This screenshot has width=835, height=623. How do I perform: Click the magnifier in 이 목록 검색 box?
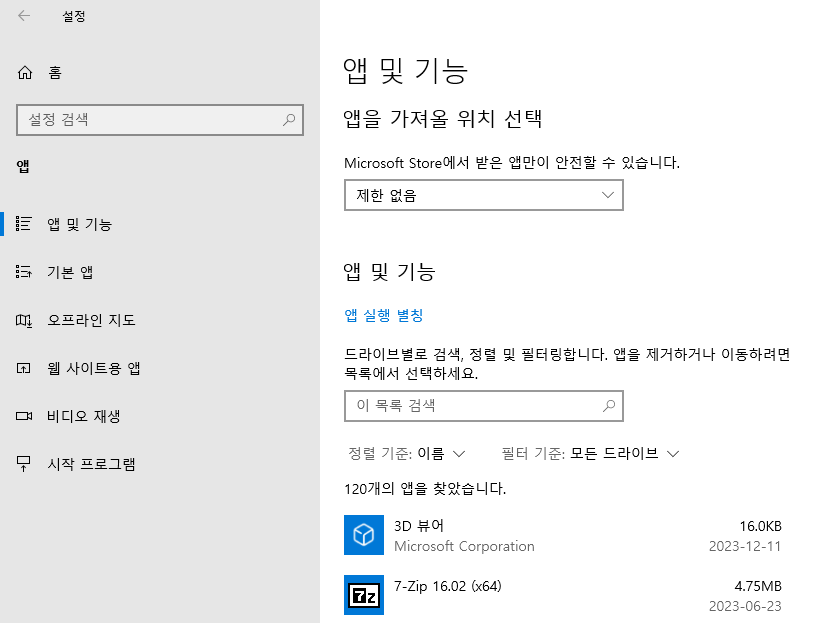point(609,406)
